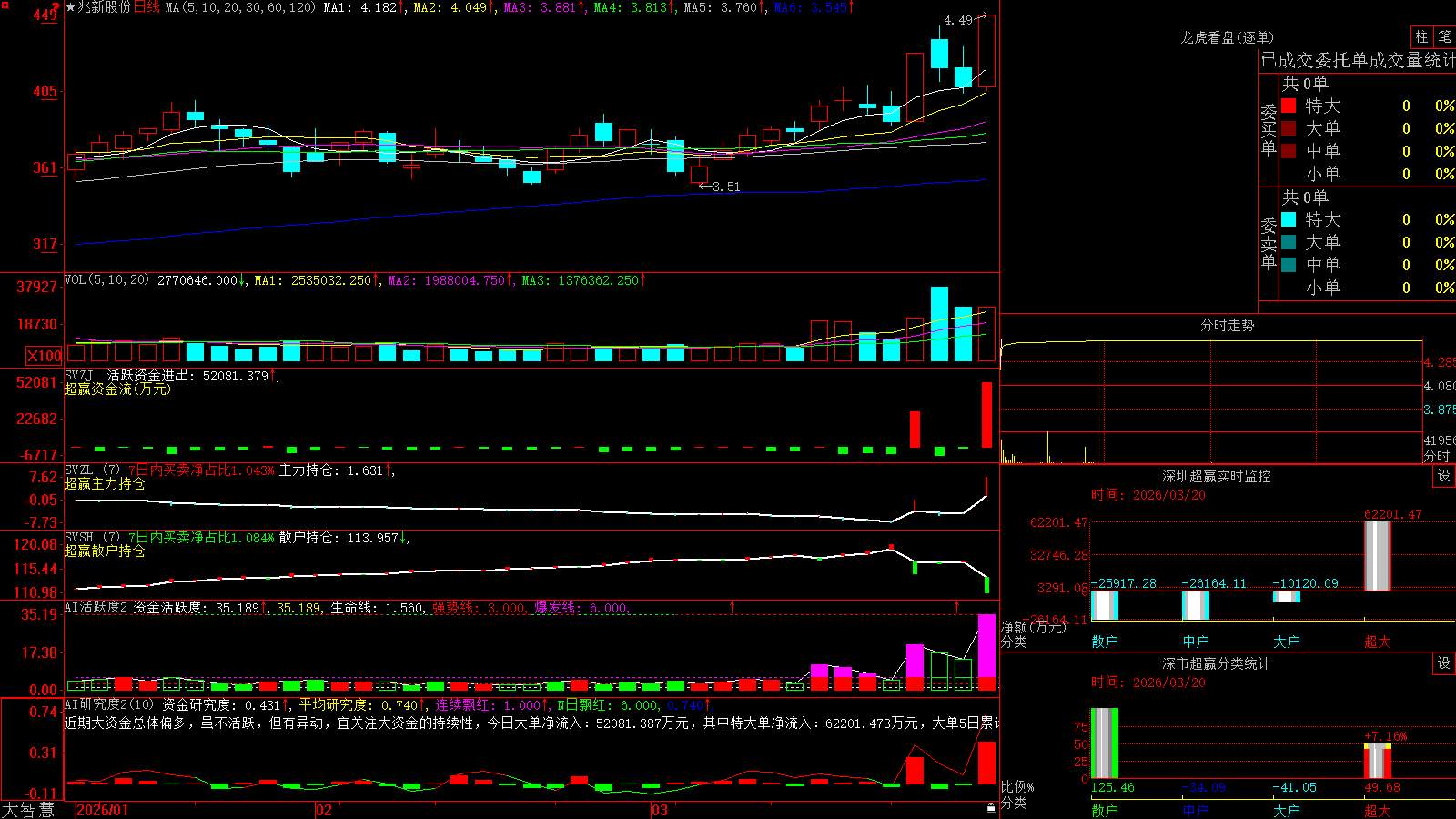Click the 2026/01 date marker
This screenshot has height=819, width=1456.
103,810
